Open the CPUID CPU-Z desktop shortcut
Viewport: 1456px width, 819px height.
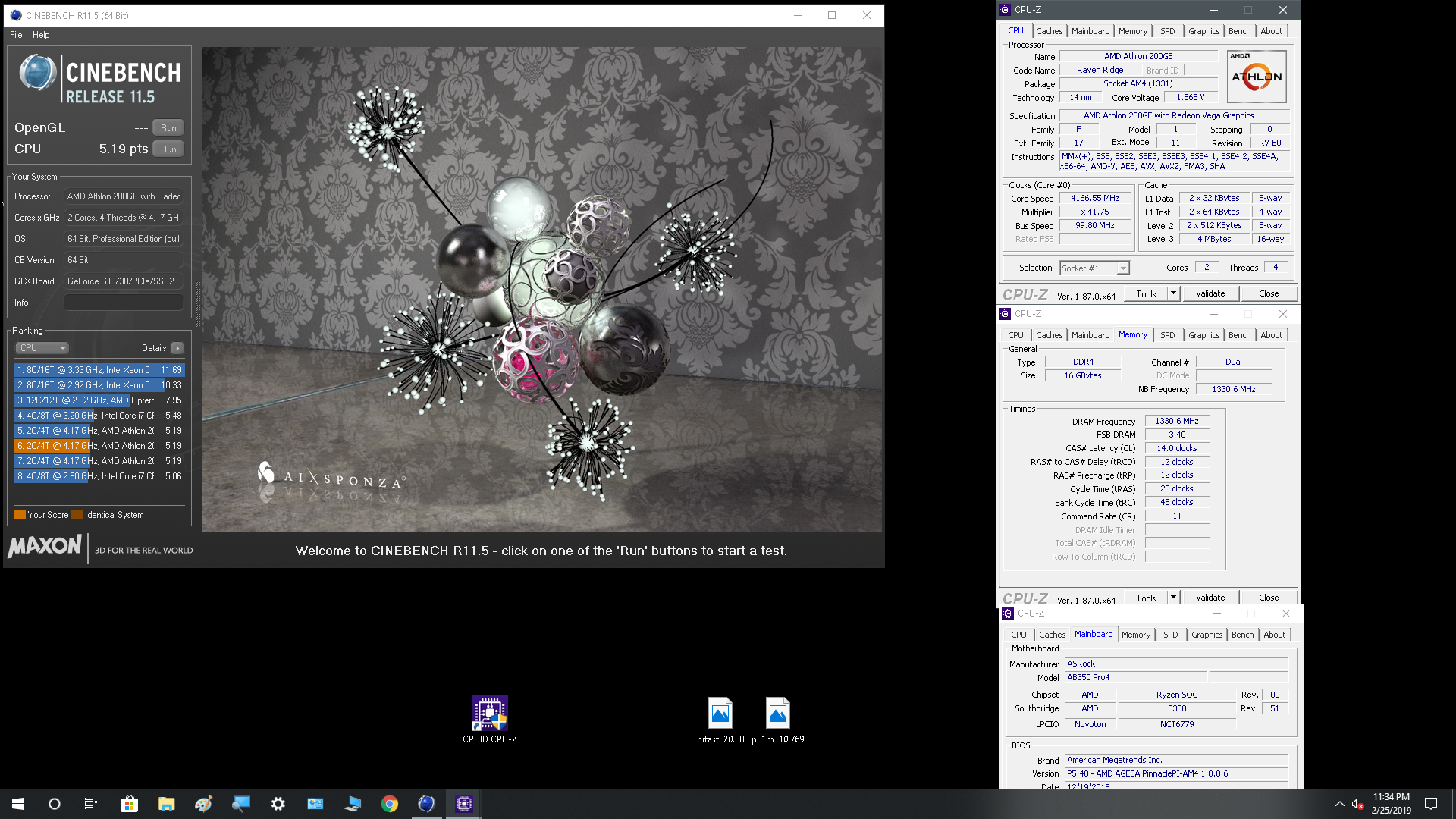point(490,720)
